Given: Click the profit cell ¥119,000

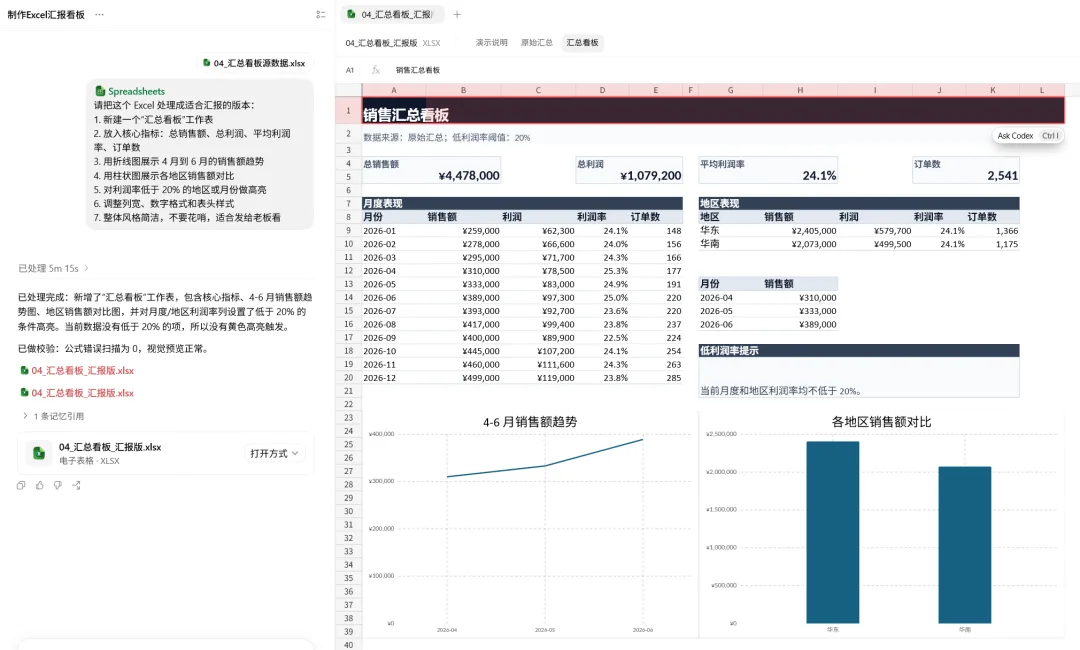Looking at the screenshot, I should 556,378.
